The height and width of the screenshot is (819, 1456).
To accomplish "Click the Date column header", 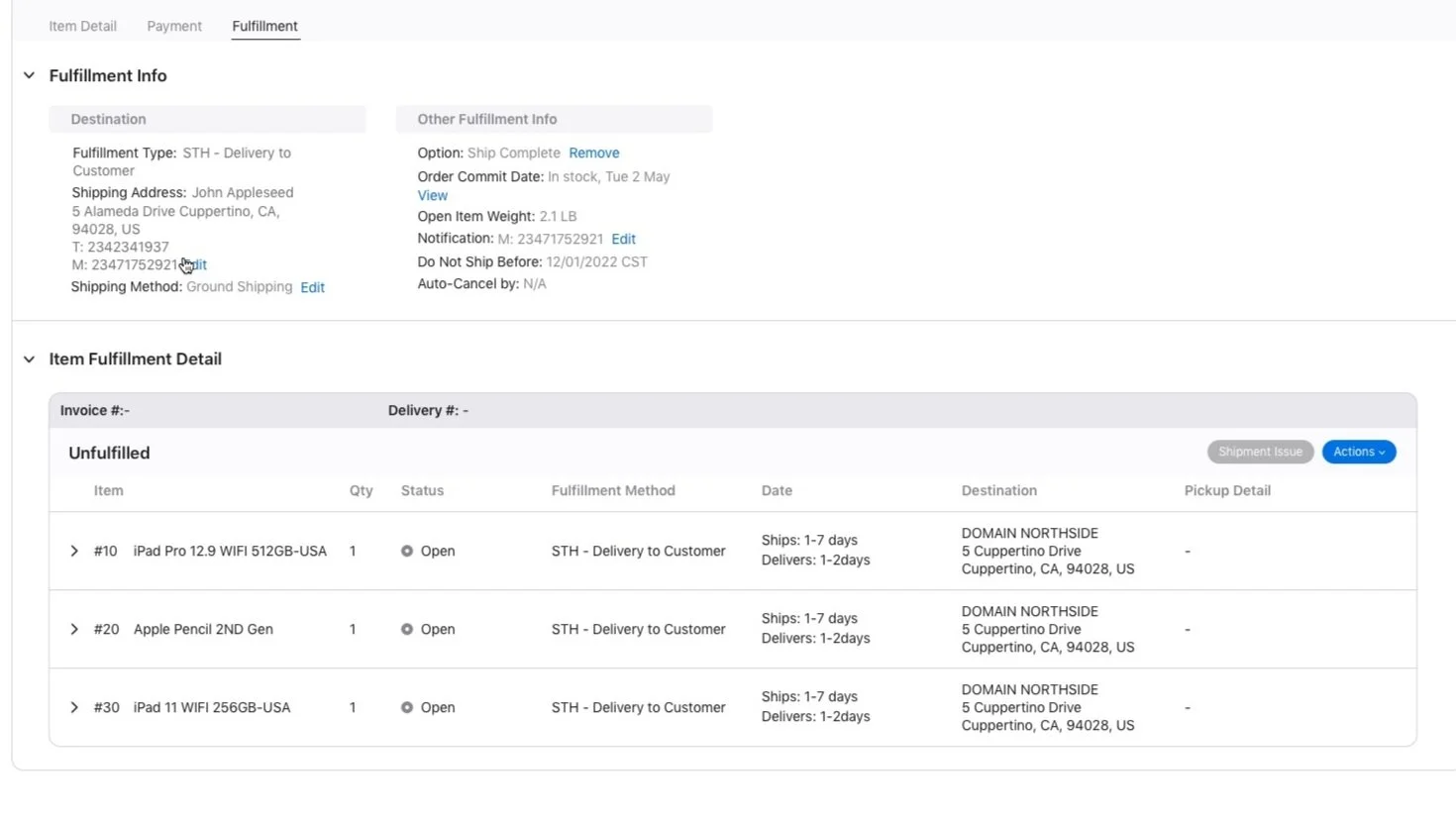I will click(777, 490).
